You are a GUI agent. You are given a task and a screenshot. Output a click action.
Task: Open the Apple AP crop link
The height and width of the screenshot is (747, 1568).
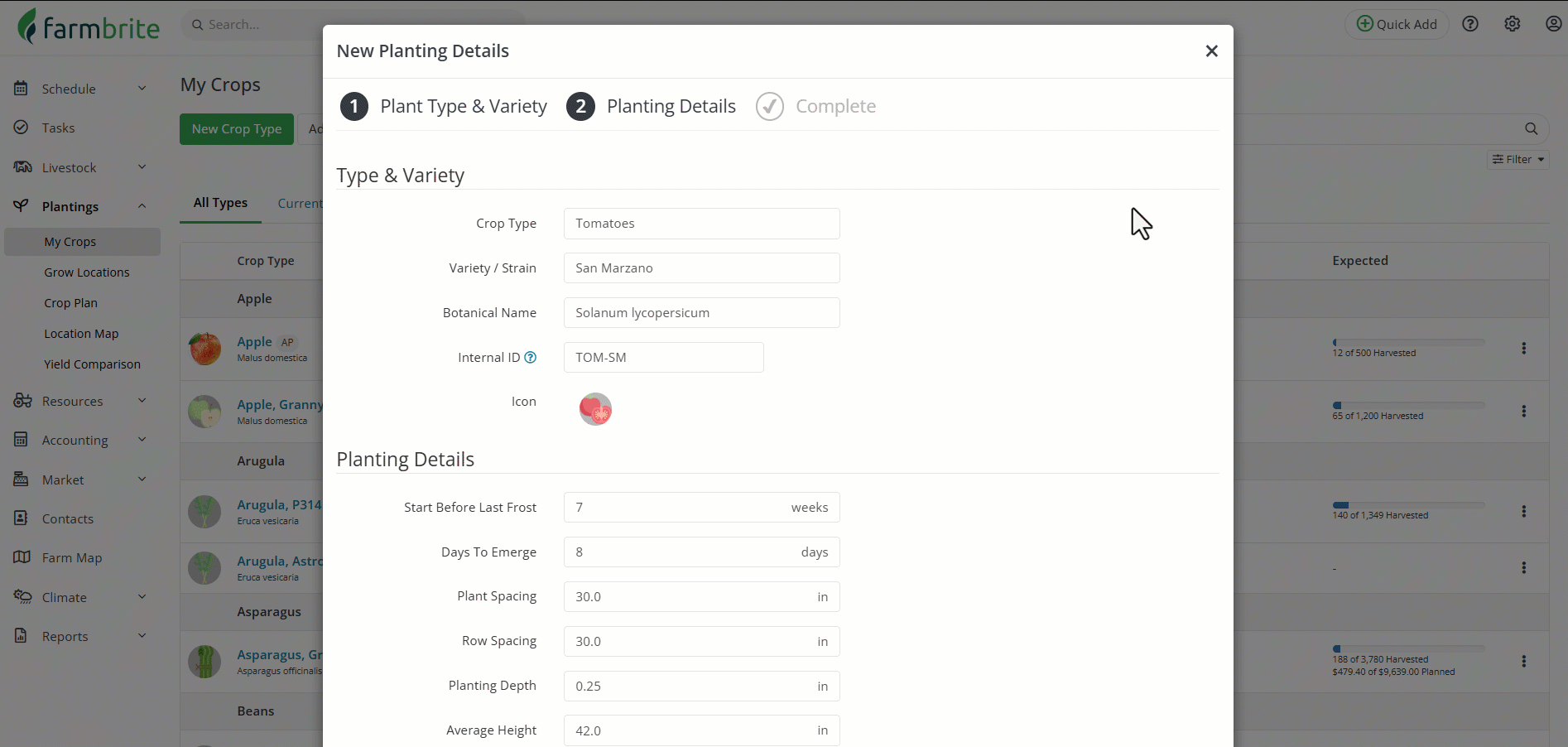point(254,342)
